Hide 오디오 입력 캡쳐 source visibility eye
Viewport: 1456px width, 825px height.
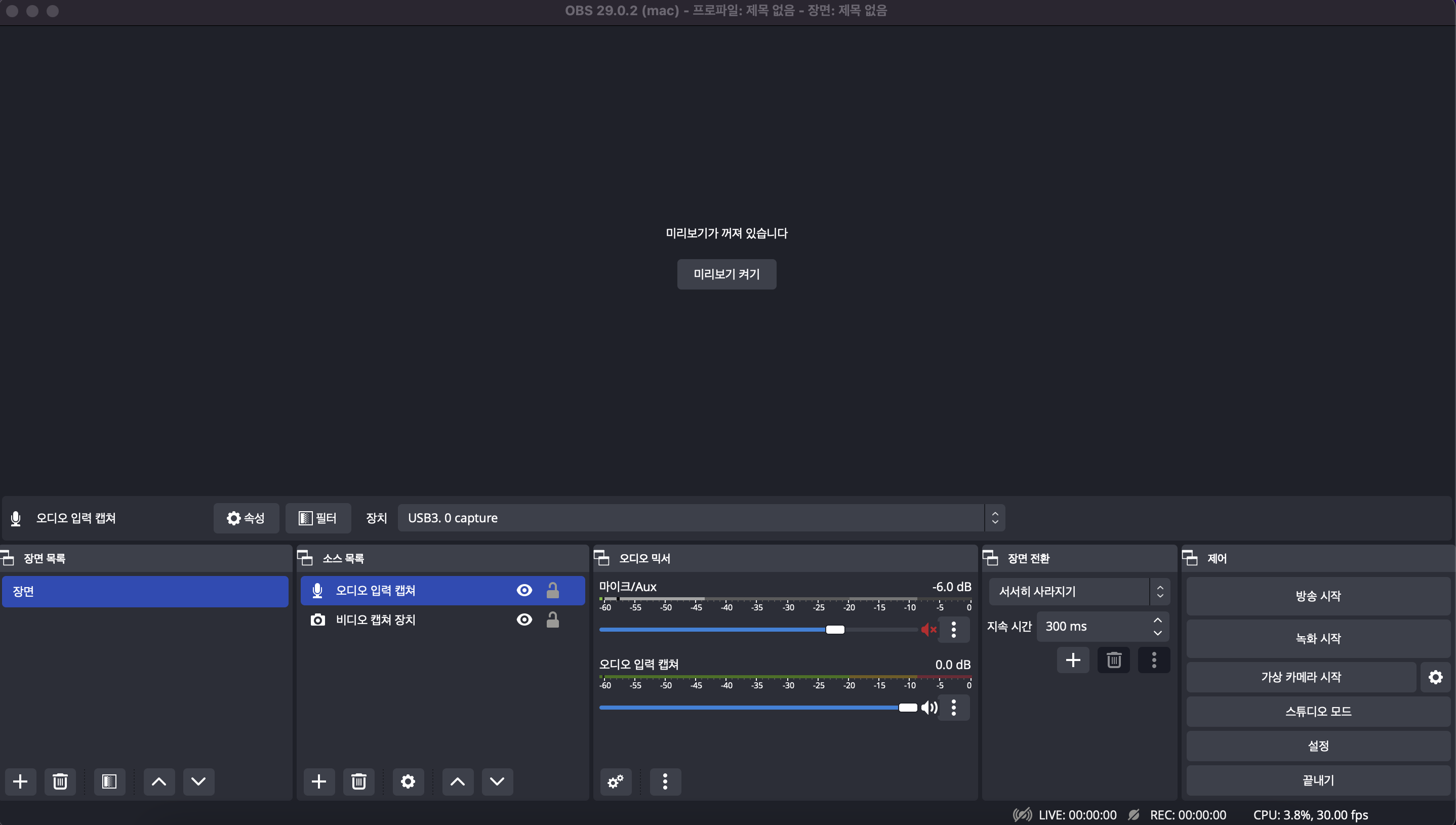pyautogui.click(x=524, y=591)
